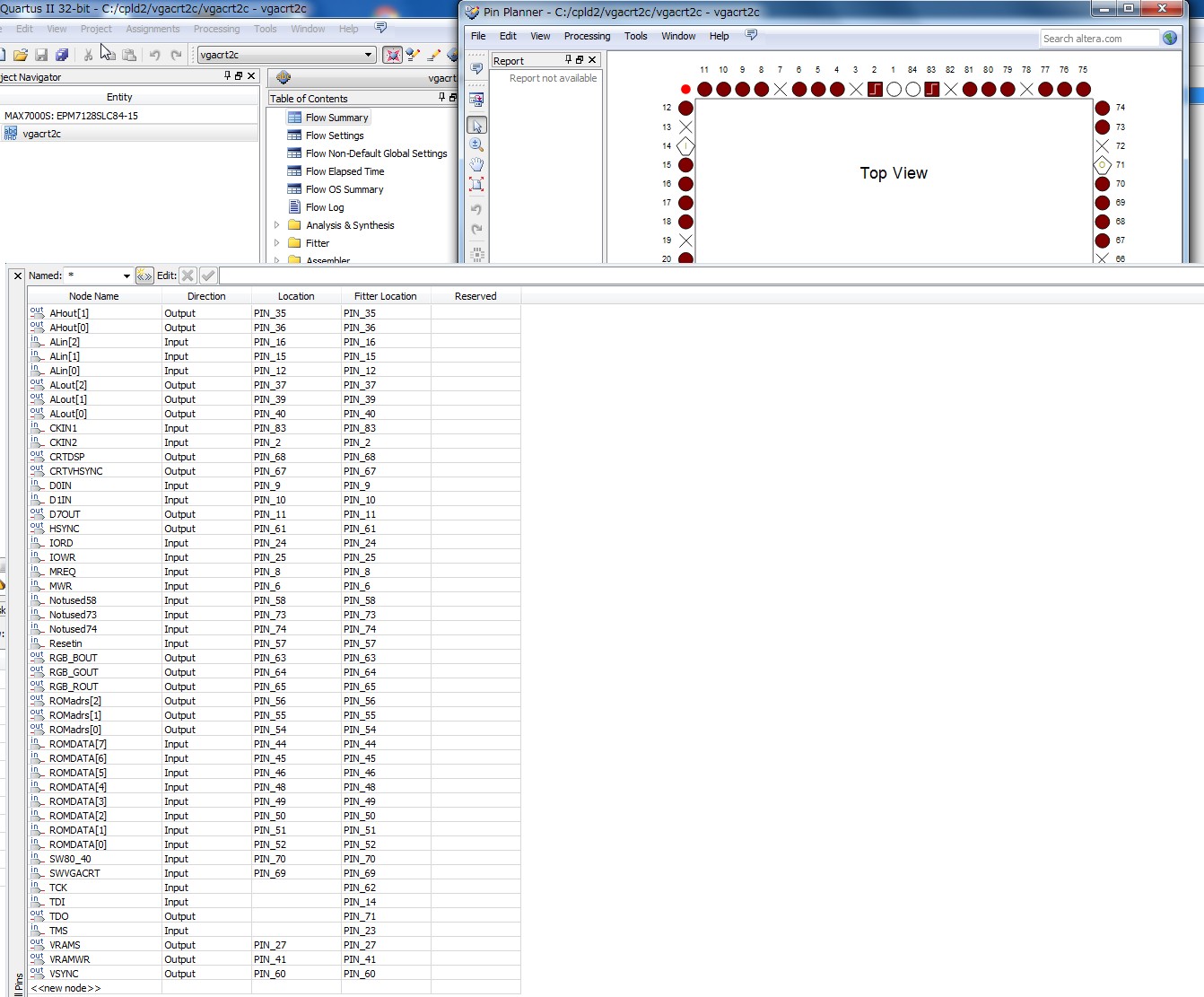Close the Project Navigator panel

(x=251, y=76)
